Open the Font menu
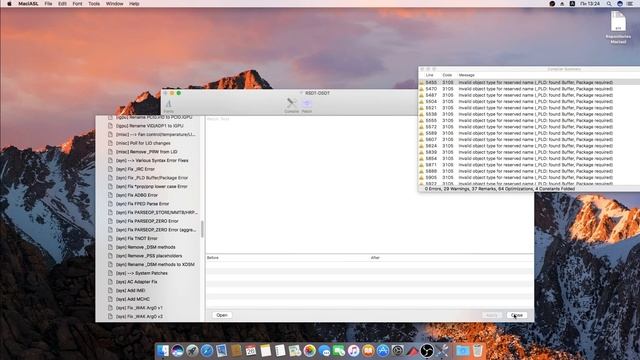The image size is (640, 360). pos(77,4)
